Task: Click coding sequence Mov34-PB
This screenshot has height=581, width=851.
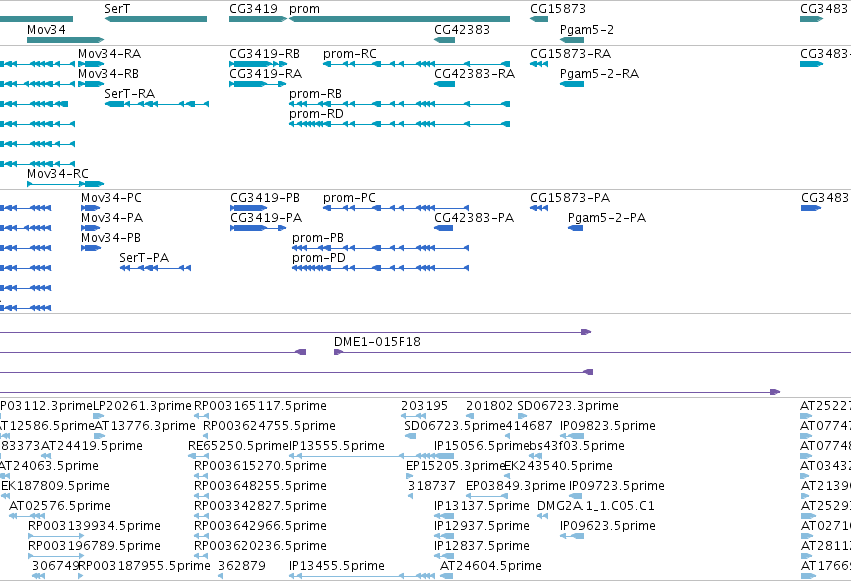Action: pyautogui.click(x=91, y=248)
